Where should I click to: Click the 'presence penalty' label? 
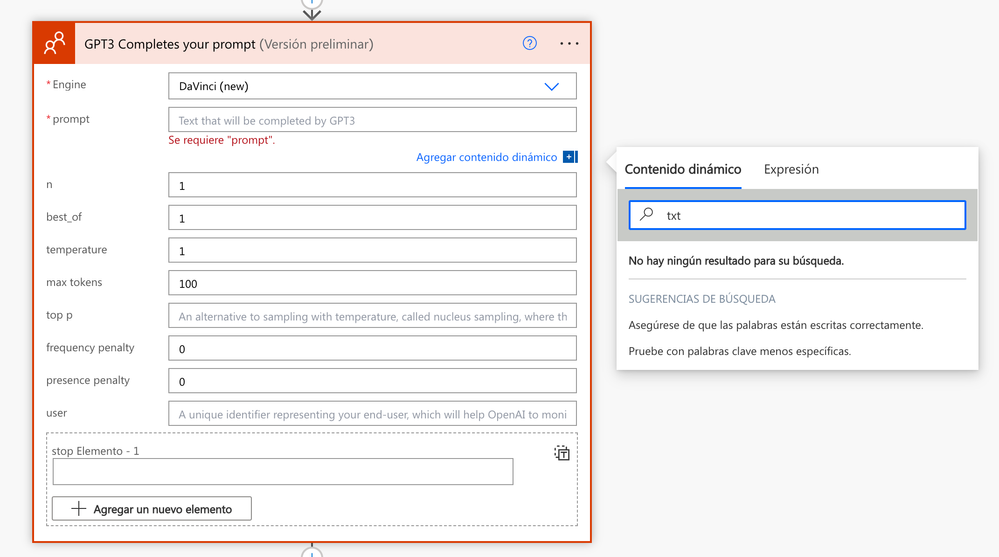(x=88, y=380)
